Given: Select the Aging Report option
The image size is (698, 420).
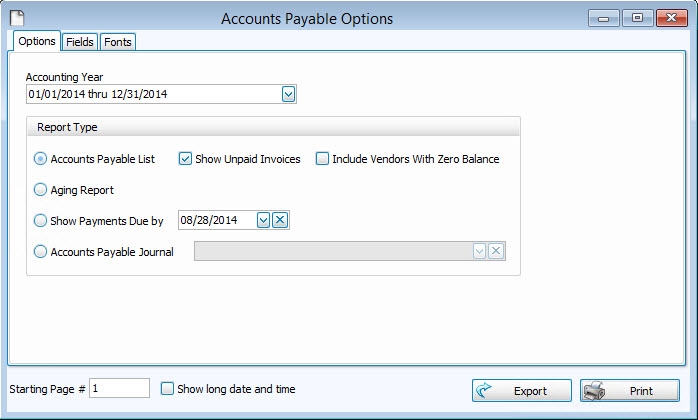Looking at the screenshot, I should click(x=41, y=189).
